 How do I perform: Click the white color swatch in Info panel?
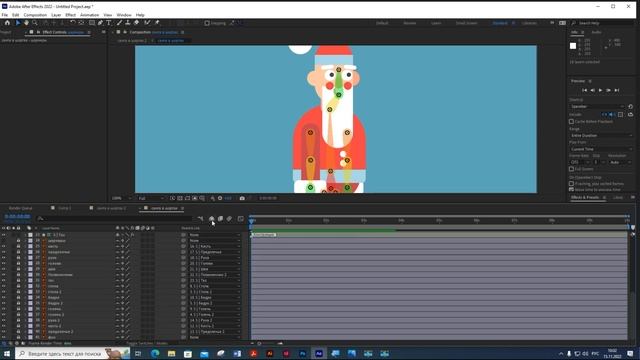pos(573,46)
